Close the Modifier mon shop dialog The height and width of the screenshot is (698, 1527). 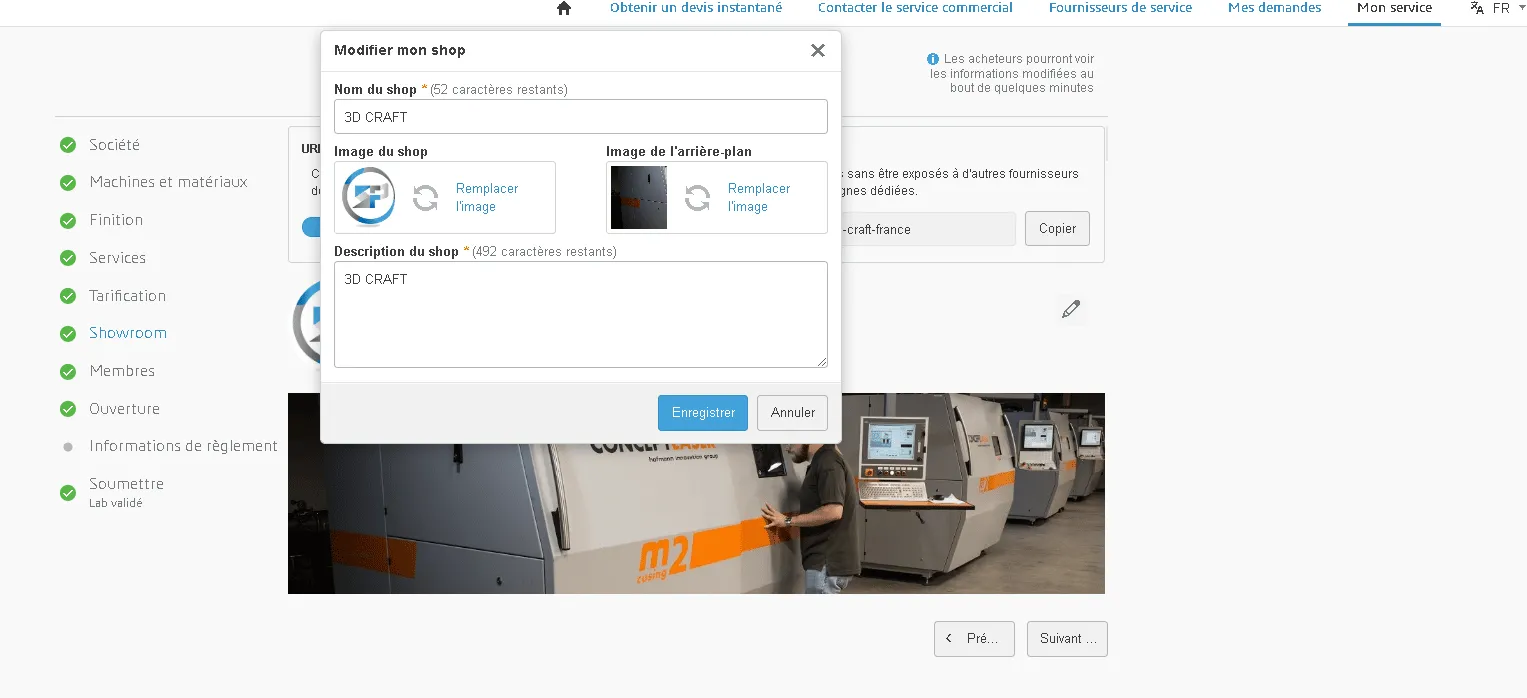(817, 50)
